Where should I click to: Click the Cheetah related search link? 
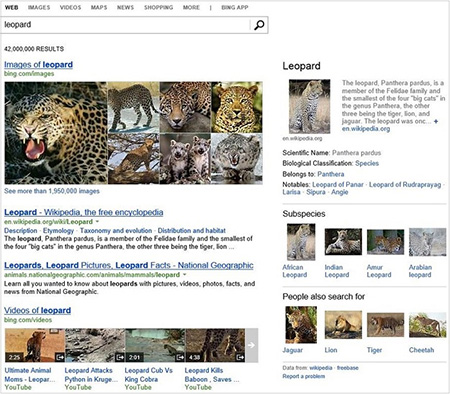(x=421, y=350)
